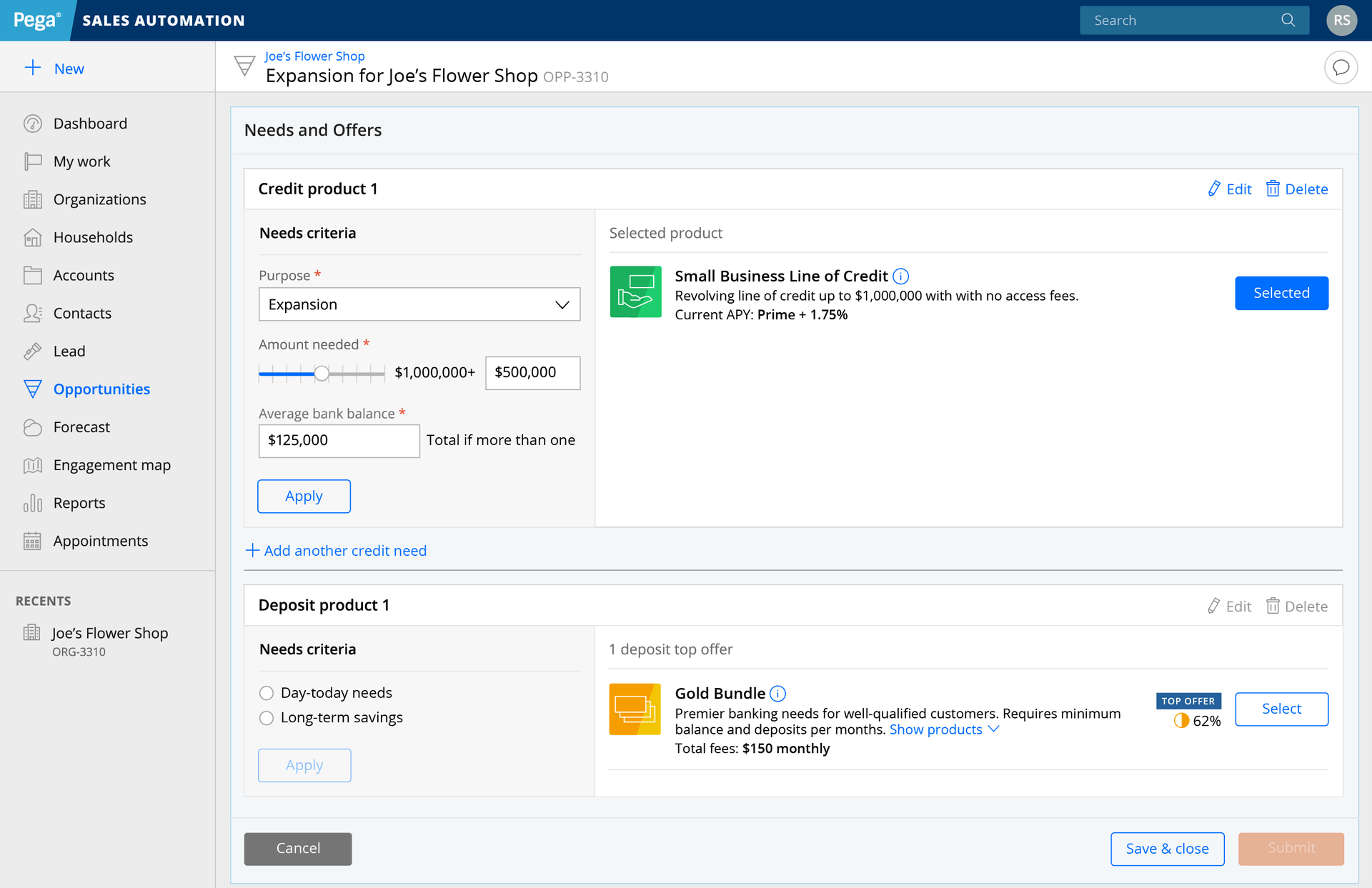Open the Purpose dropdown showing Expansion
Screen dimensions: 1372x888
point(419,304)
